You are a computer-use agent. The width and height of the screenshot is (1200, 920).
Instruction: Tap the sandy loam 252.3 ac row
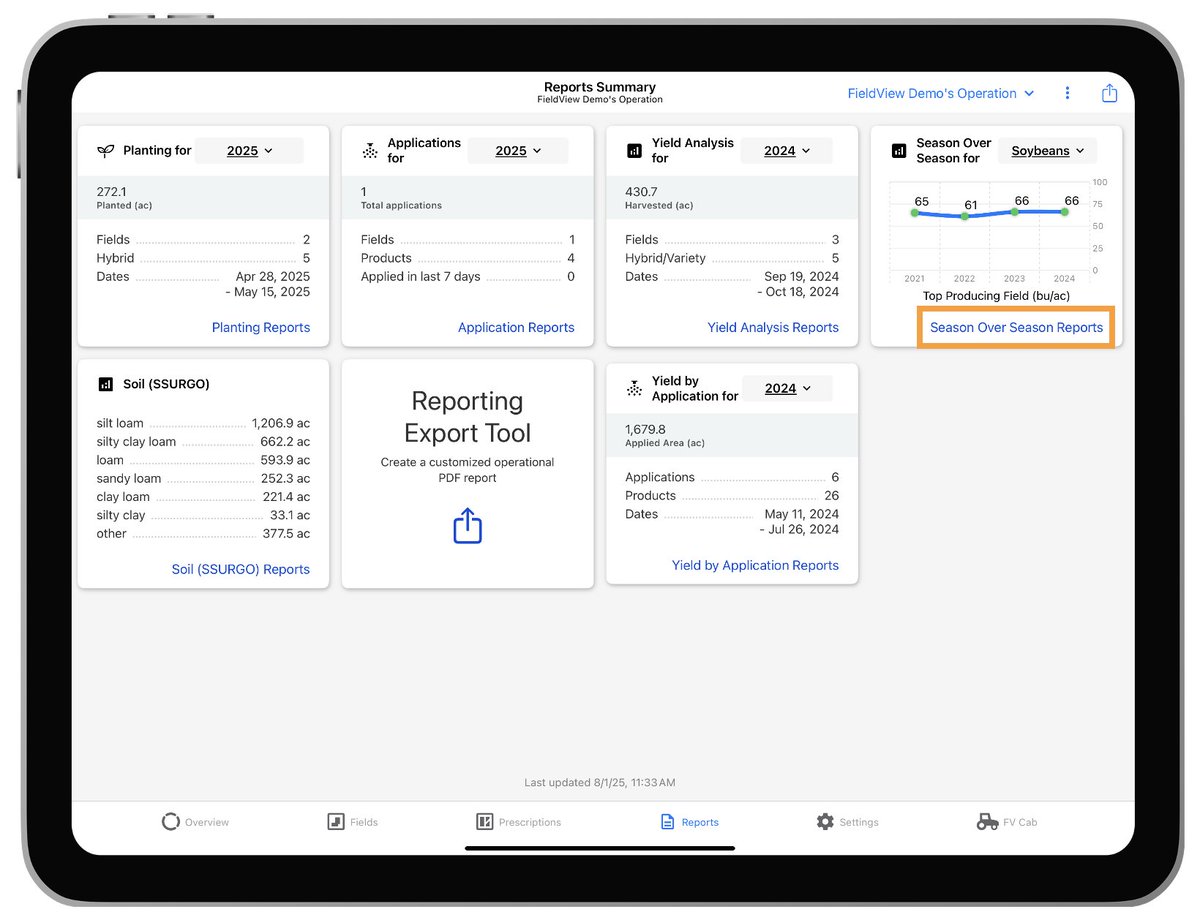pyautogui.click(x=203, y=479)
